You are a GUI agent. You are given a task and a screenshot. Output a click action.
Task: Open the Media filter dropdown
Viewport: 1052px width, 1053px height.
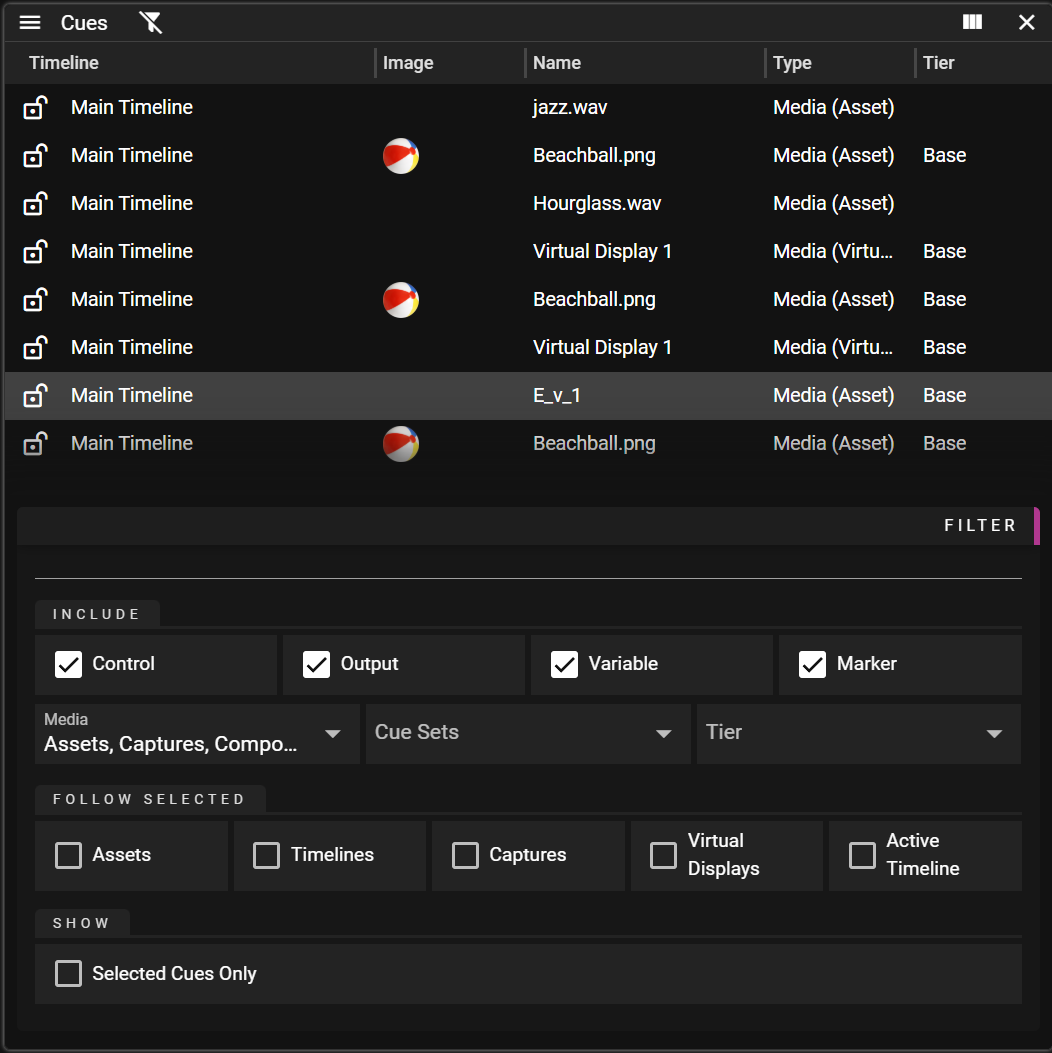197,733
